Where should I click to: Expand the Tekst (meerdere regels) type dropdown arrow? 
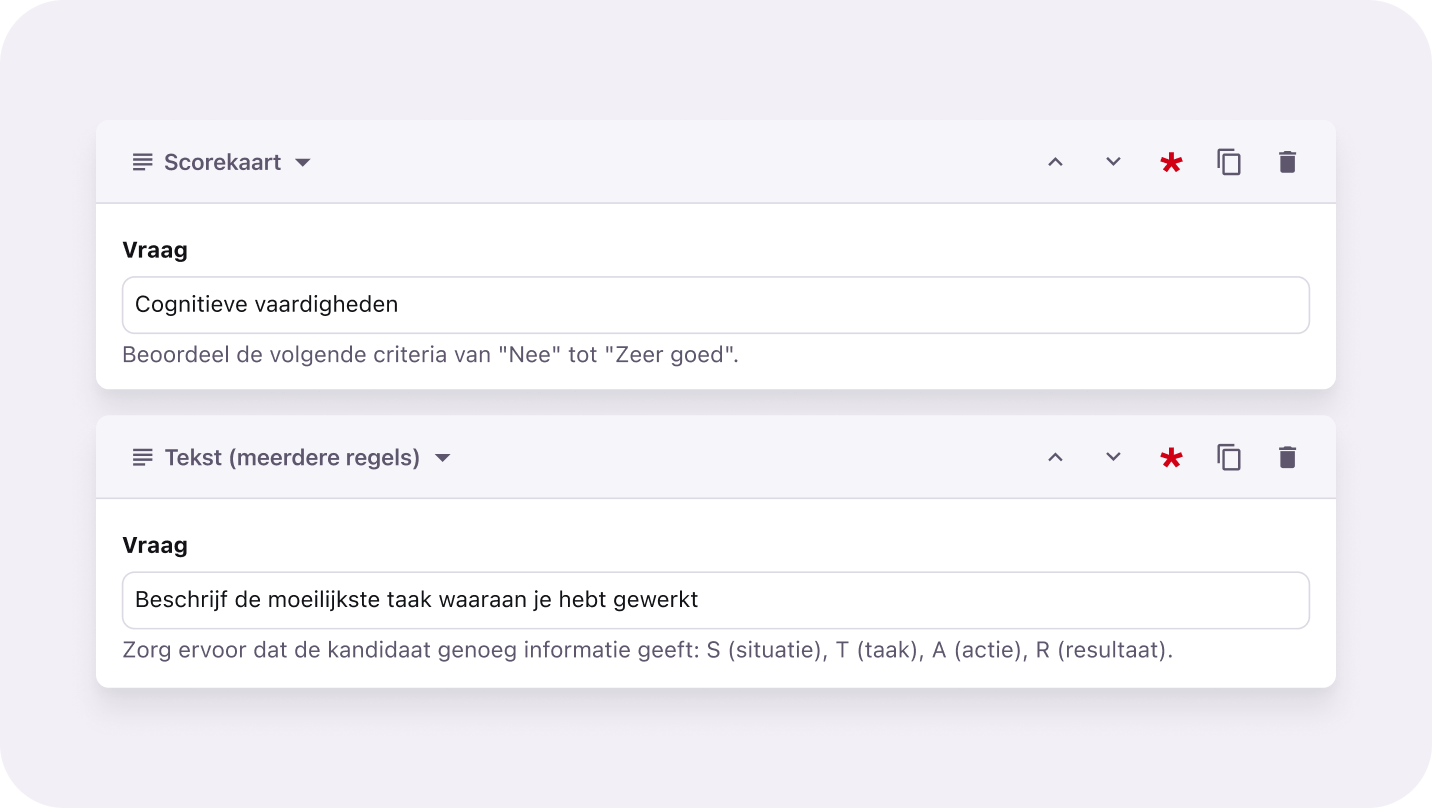(x=443, y=458)
